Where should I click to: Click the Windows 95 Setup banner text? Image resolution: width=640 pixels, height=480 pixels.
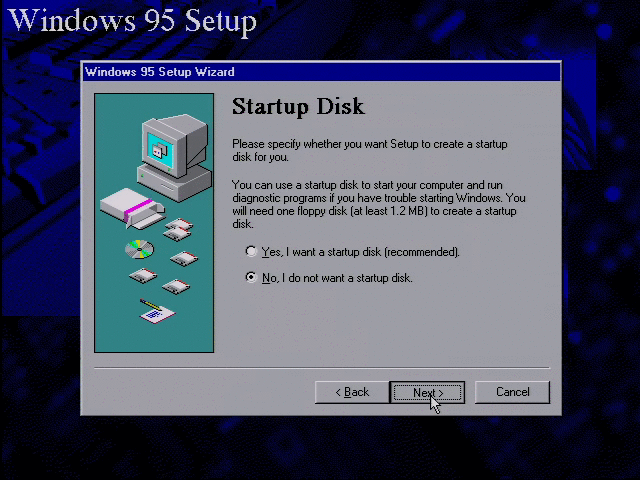pos(132,20)
